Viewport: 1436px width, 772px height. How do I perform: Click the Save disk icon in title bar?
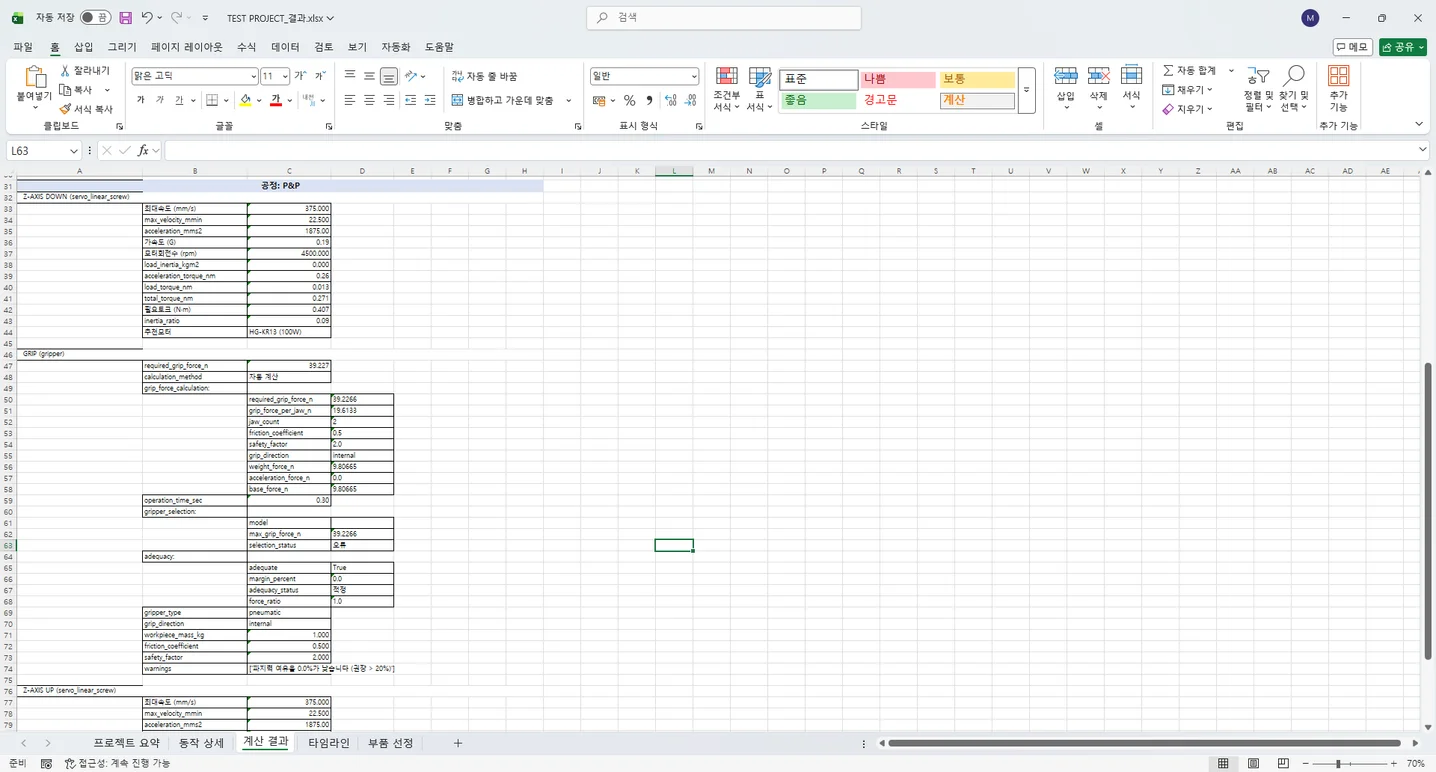coord(125,18)
